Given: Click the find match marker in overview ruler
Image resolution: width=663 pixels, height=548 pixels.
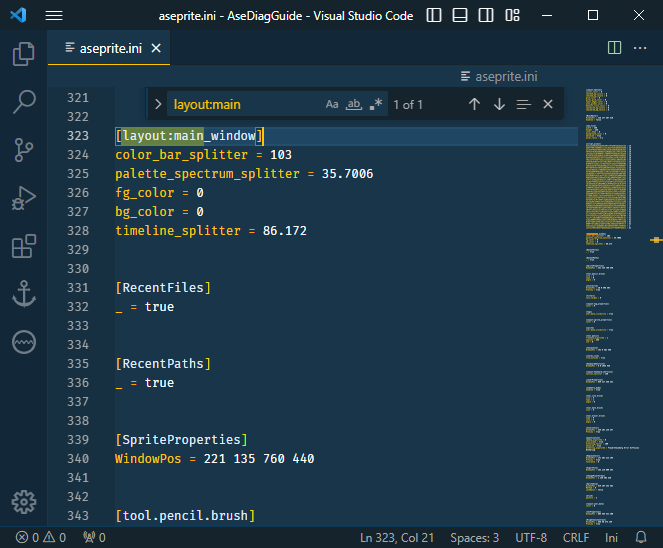Looking at the screenshot, I should click(656, 240).
